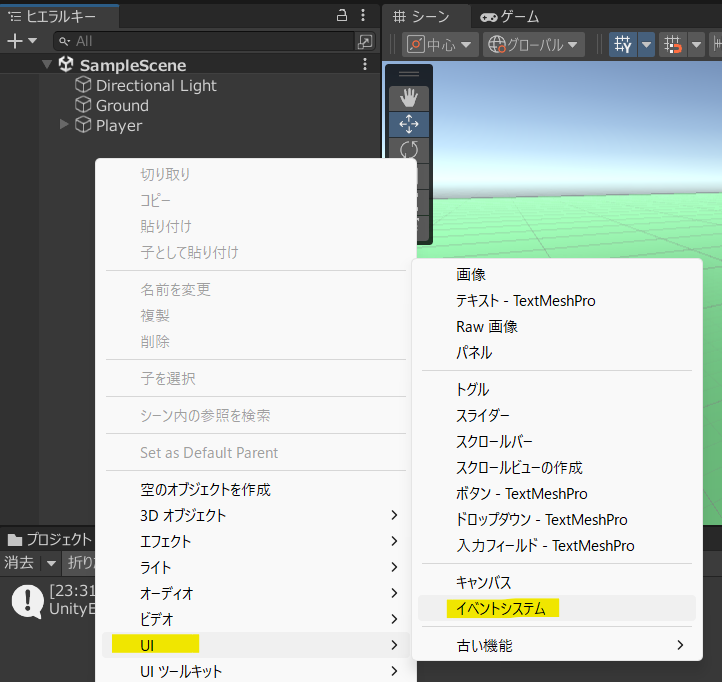Click the cube icon of Directional Light
722x682 pixels.
coord(83,85)
